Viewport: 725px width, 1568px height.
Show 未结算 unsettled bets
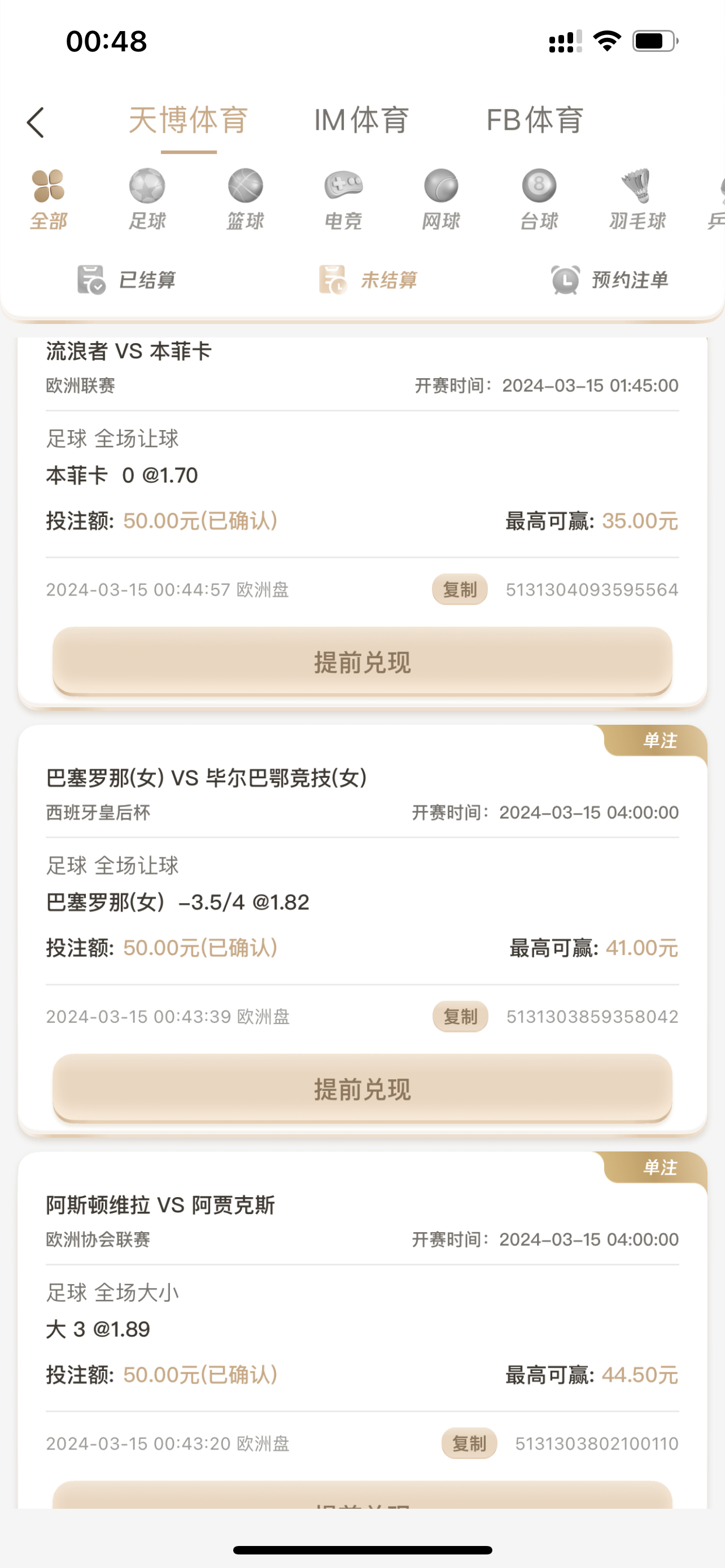click(368, 280)
